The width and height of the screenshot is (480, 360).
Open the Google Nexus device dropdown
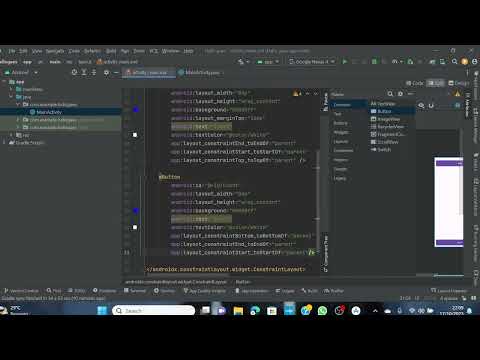(x=312, y=62)
